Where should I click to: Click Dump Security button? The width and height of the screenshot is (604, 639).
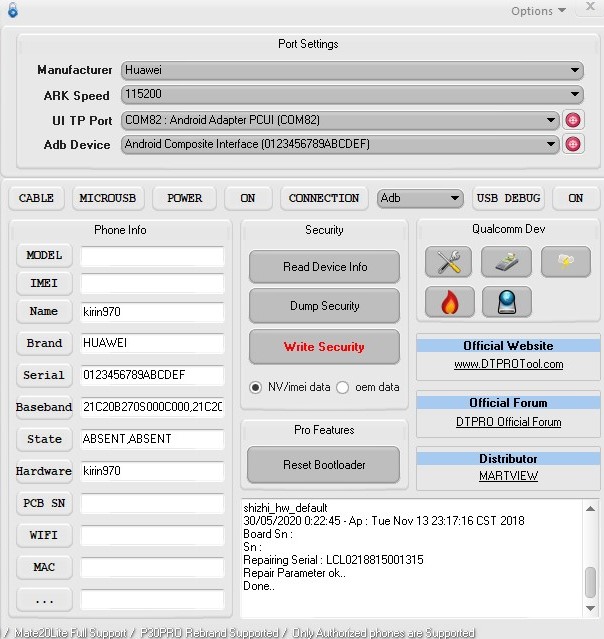324,306
